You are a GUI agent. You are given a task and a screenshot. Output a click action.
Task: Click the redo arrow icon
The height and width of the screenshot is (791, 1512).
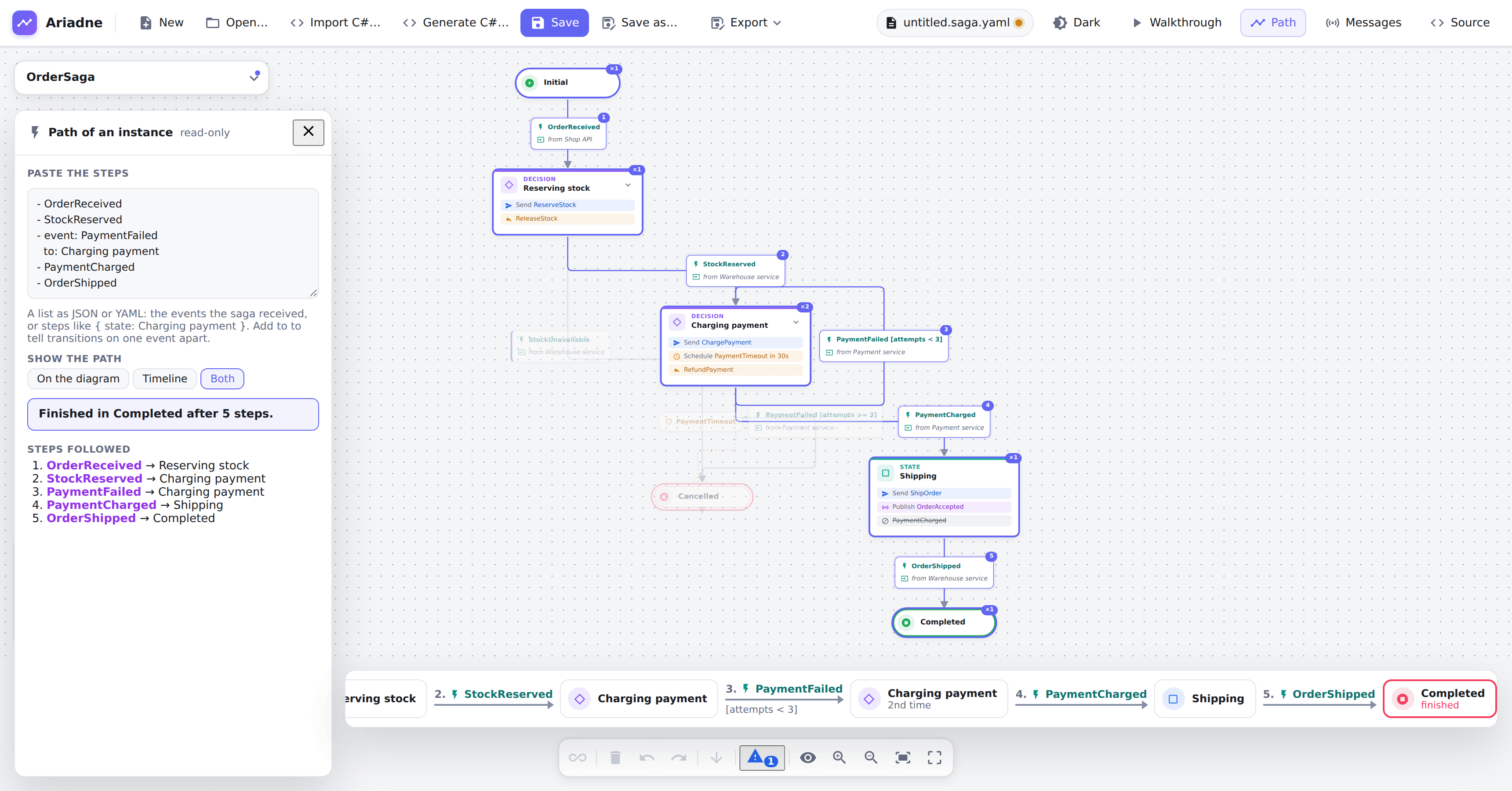[x=679, y=758]
